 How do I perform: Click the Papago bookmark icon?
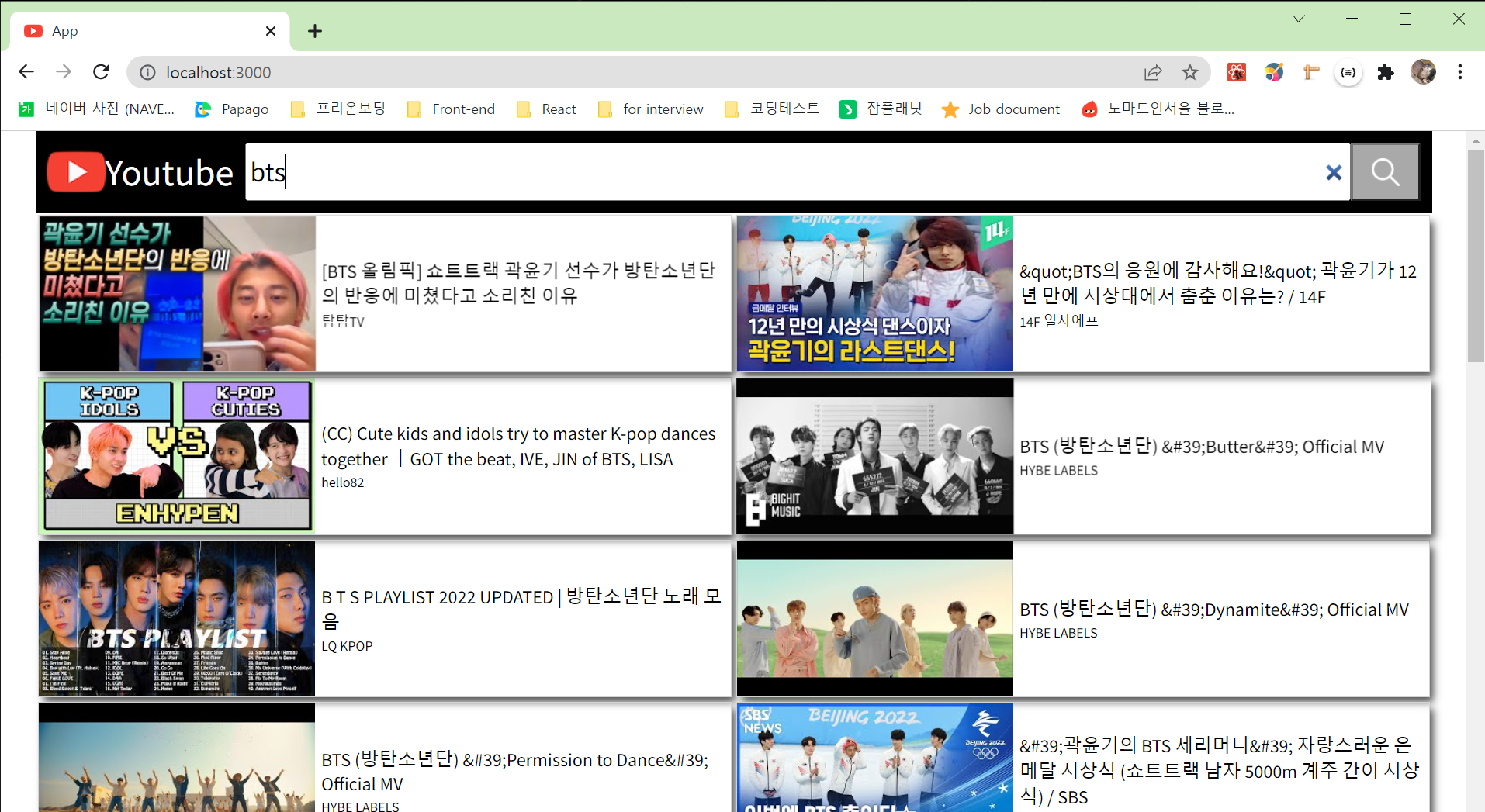pyautogui.click(x=203, y=109)
